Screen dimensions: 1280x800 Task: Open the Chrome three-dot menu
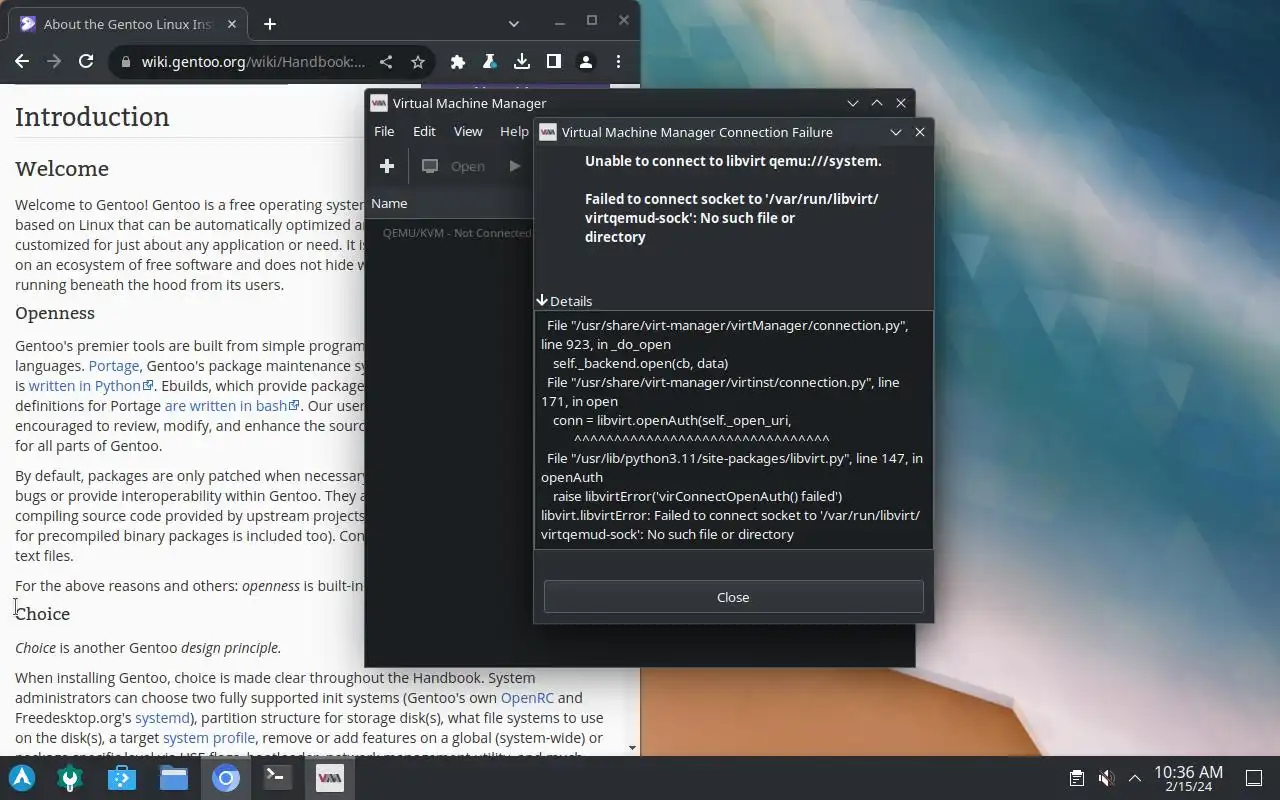(x=618, y=62)
